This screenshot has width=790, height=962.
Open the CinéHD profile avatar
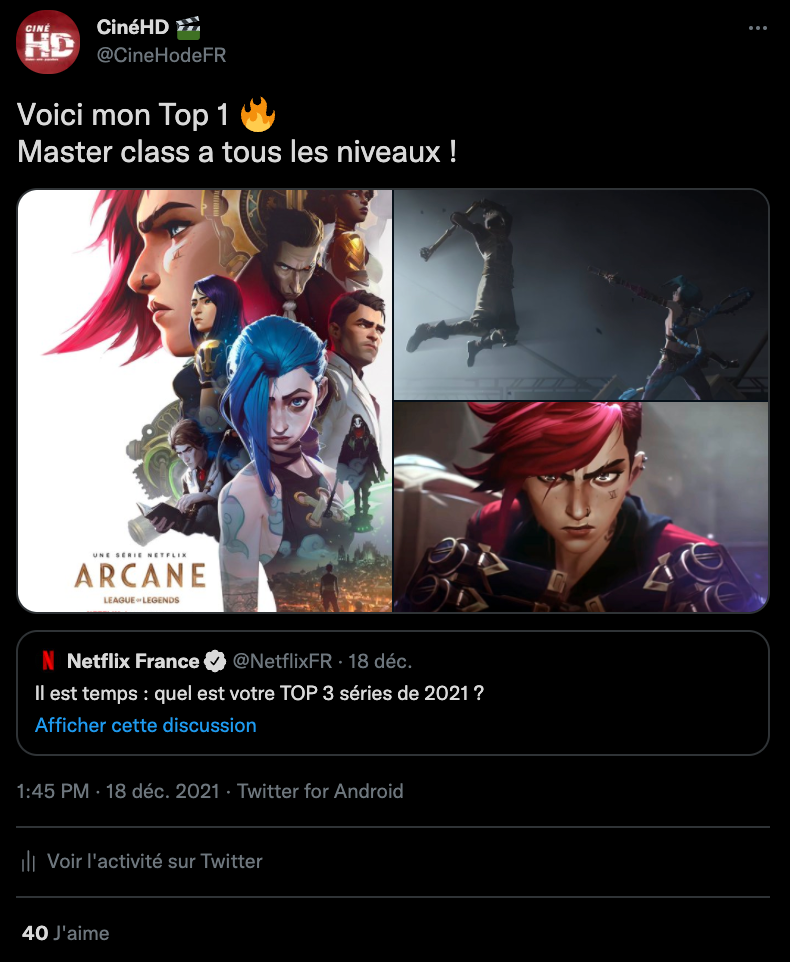48,42
